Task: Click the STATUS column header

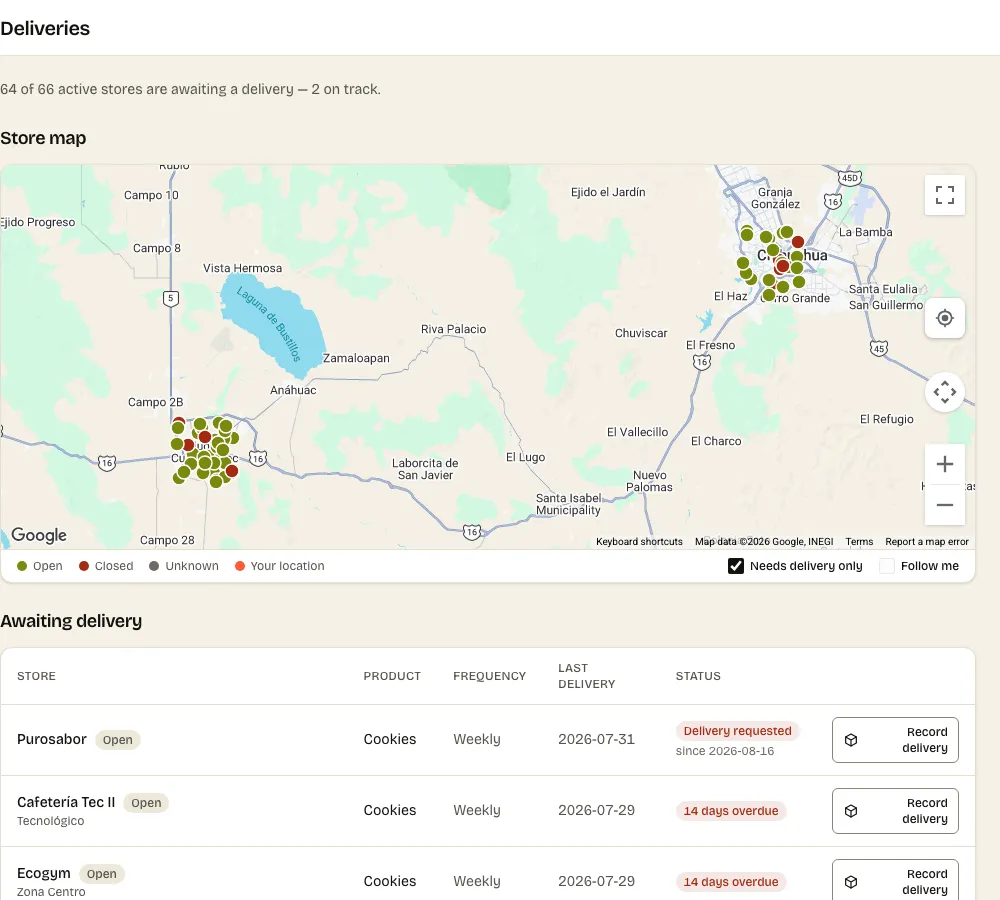Action: [698, 676]
